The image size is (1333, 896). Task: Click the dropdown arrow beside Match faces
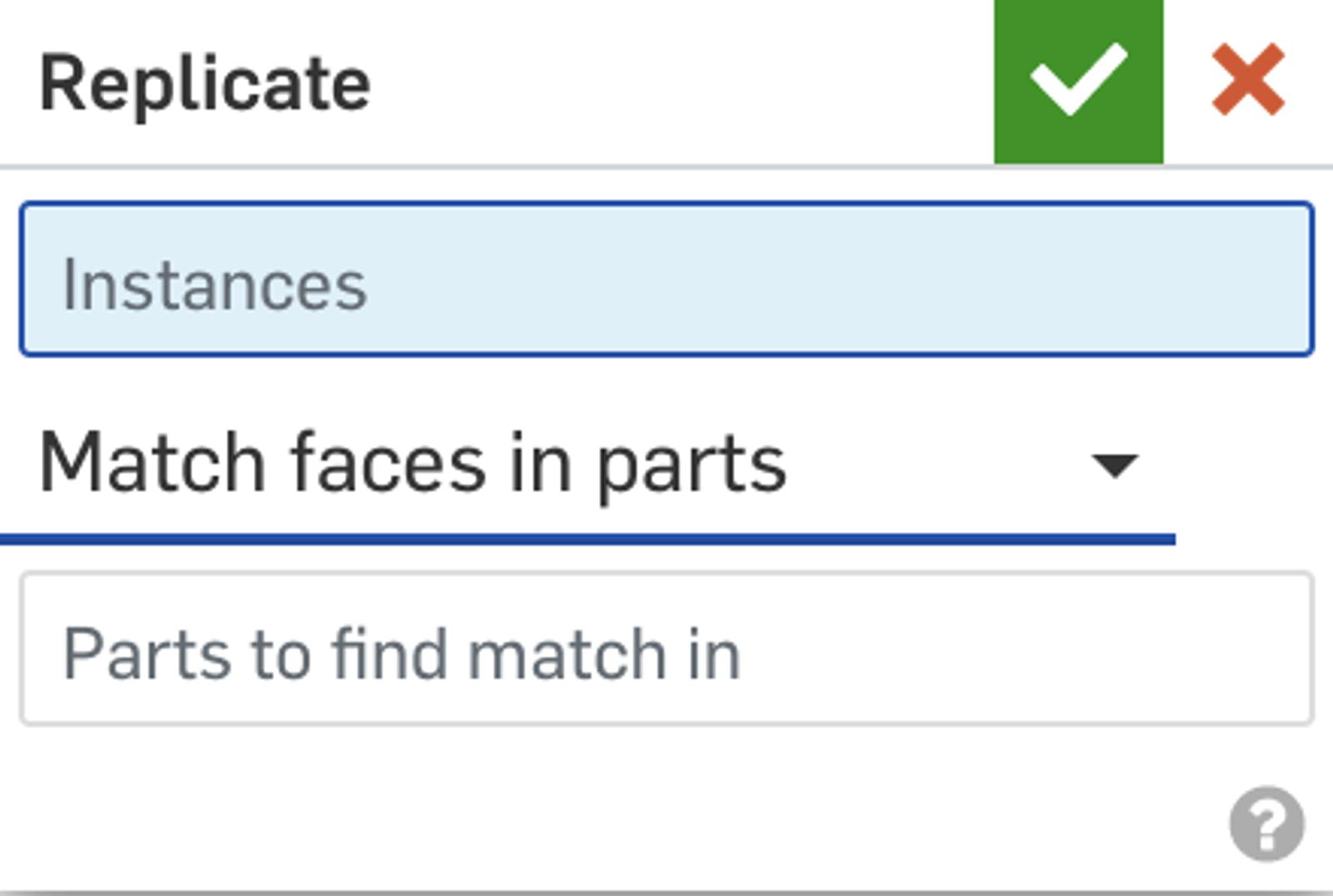click(1114, 465)
